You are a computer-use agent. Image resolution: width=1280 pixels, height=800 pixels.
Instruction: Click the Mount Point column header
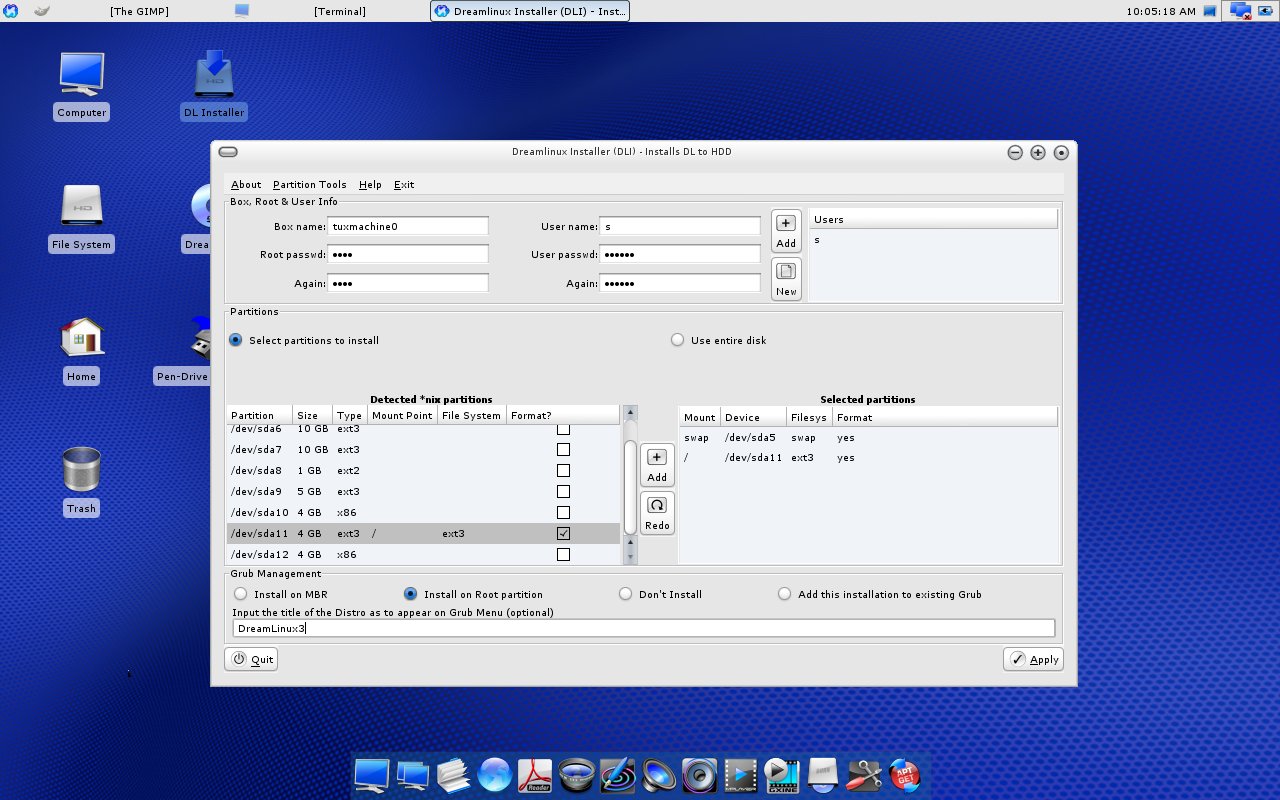(402, 416)
